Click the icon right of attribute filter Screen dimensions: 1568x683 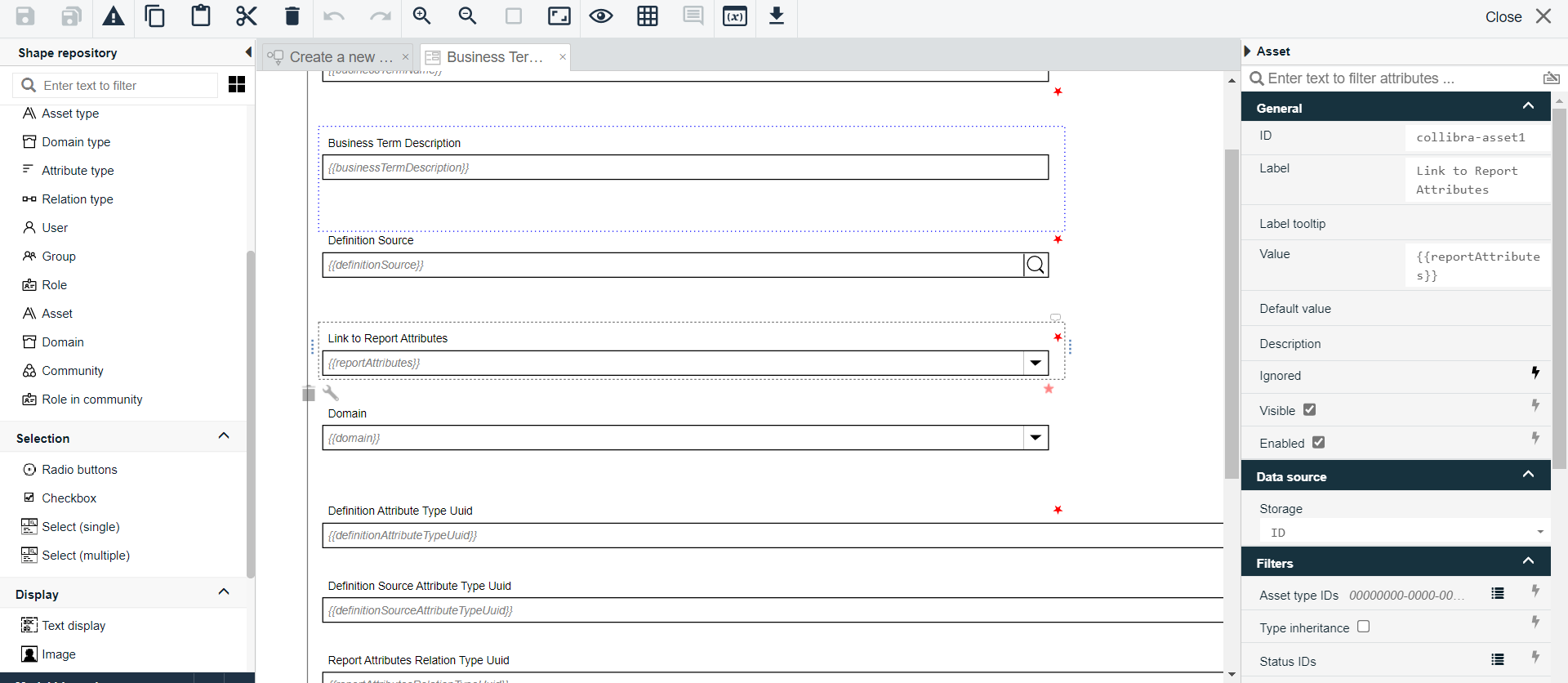1552,78
